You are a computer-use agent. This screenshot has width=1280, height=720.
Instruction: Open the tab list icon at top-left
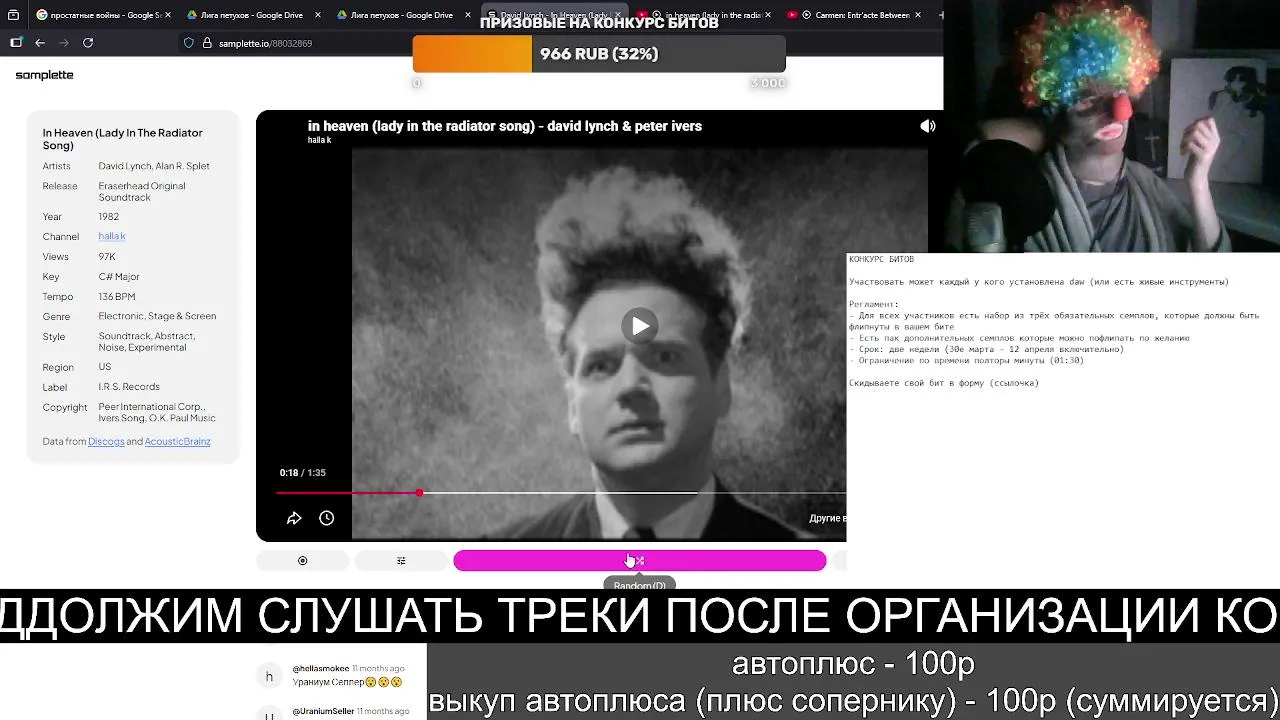coord(13,15)
